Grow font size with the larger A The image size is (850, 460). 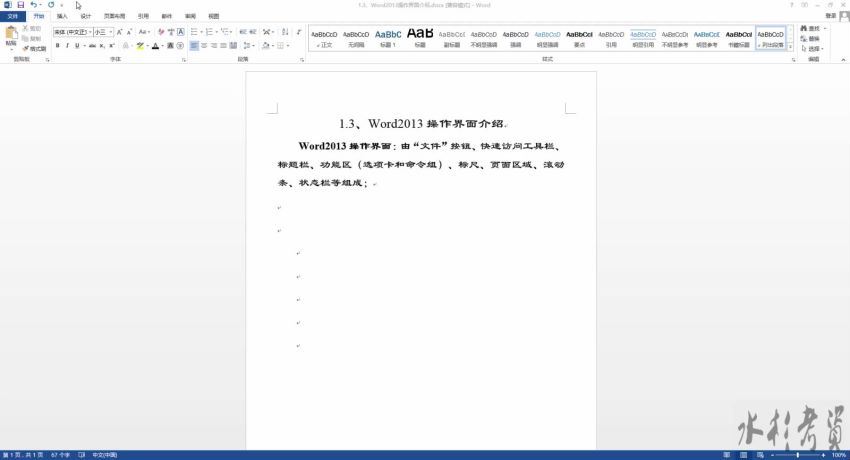coord(119,33)
